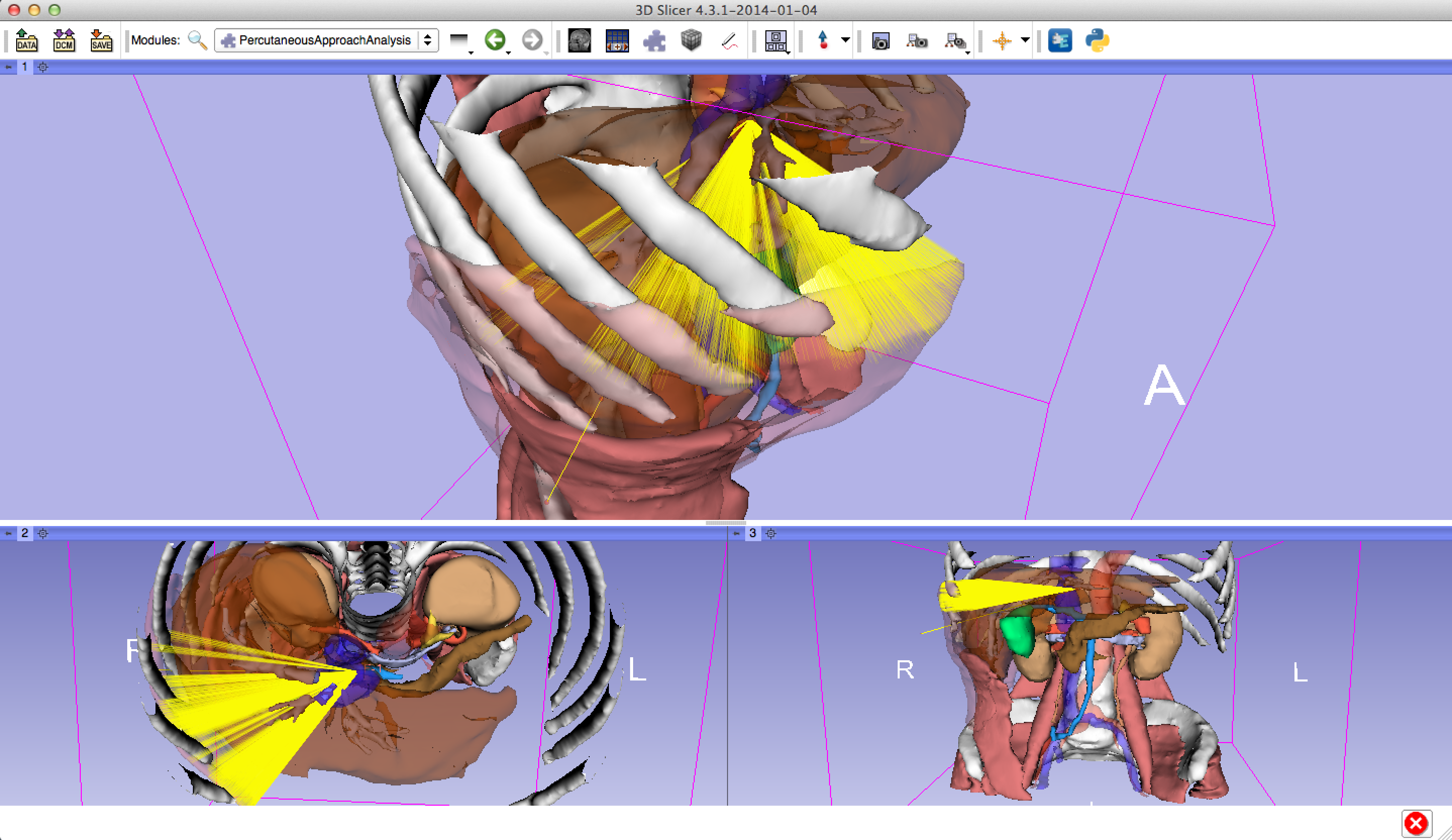This screenshot has height=840, width=1452.
Task: Go back to previous module
Action: [x=494, y=40]
